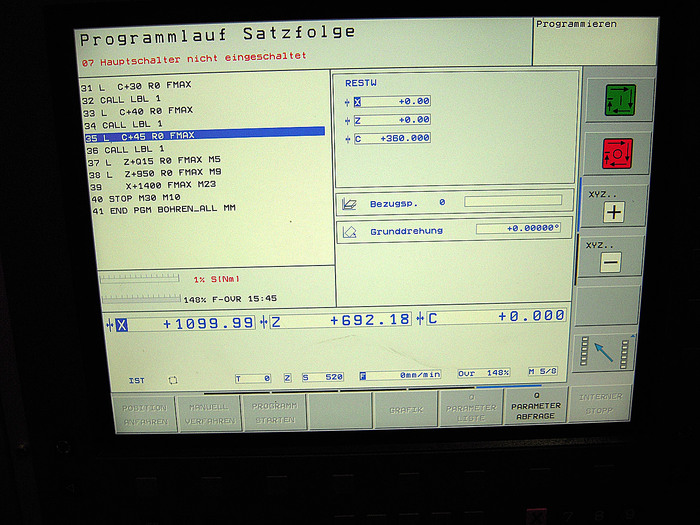Click the Grunddrehung value +0.00000°
The image size is (700, 525).
(518, 229)
